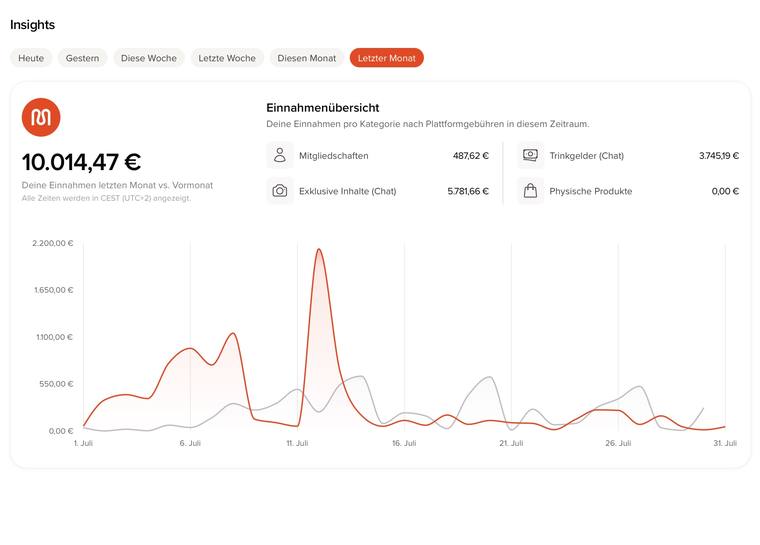Click the 487,62 € value
This screenshot has height=545, width=760.
click(x=471, y=156)
